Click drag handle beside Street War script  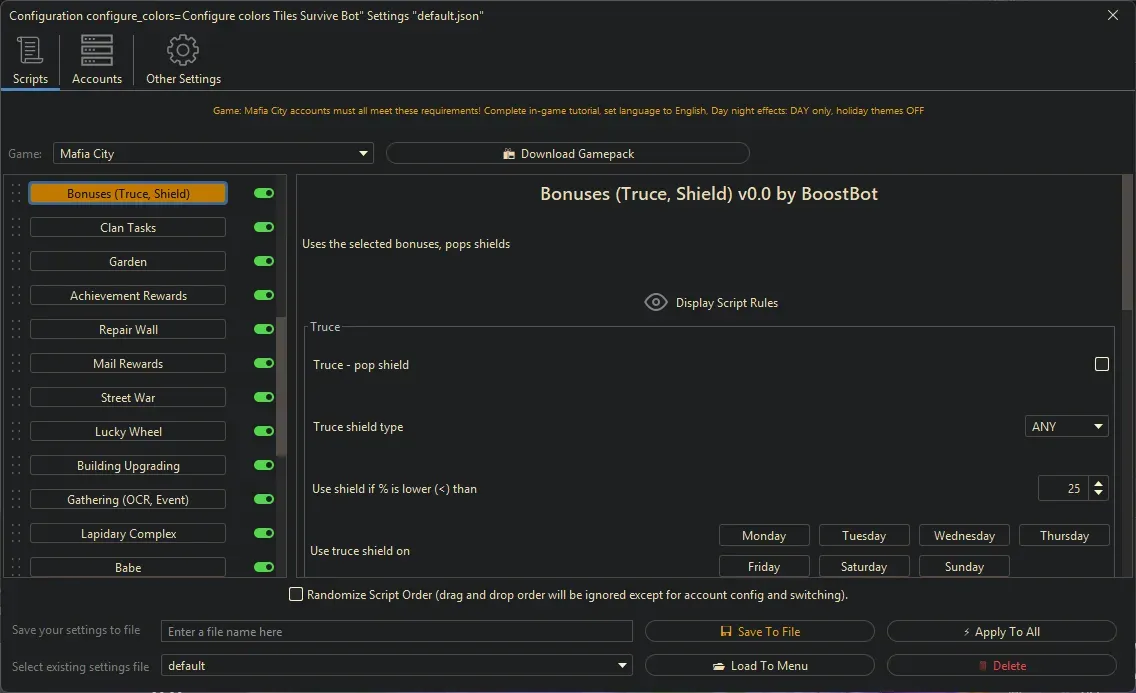pos(16,398)
